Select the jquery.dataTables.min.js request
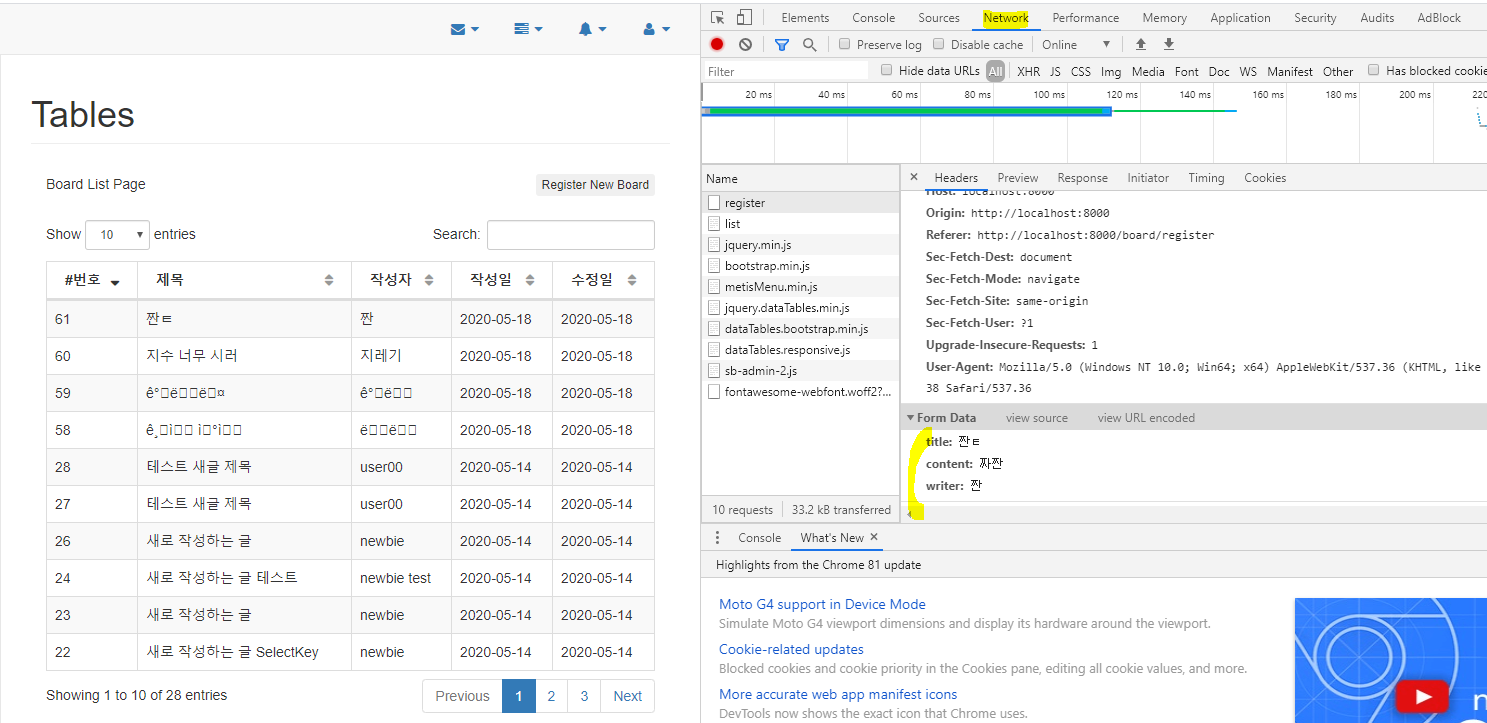 801,307
